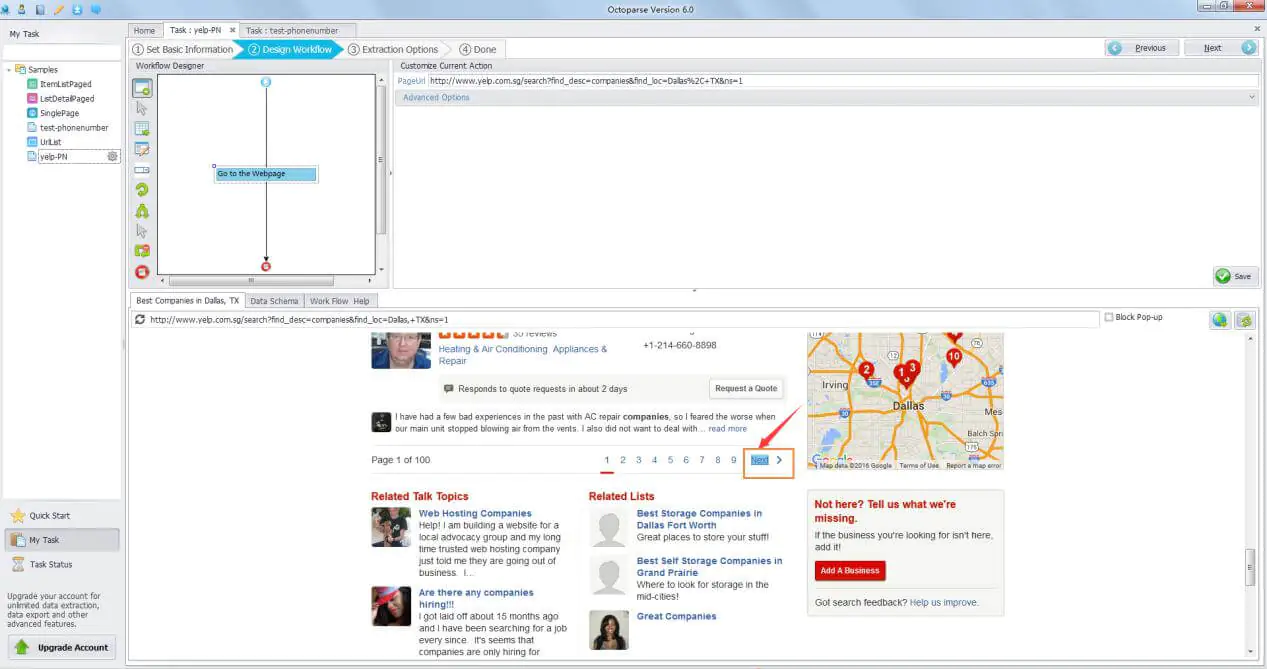Click the green Upgrade Account arrow icon

[x=22, y=647]
